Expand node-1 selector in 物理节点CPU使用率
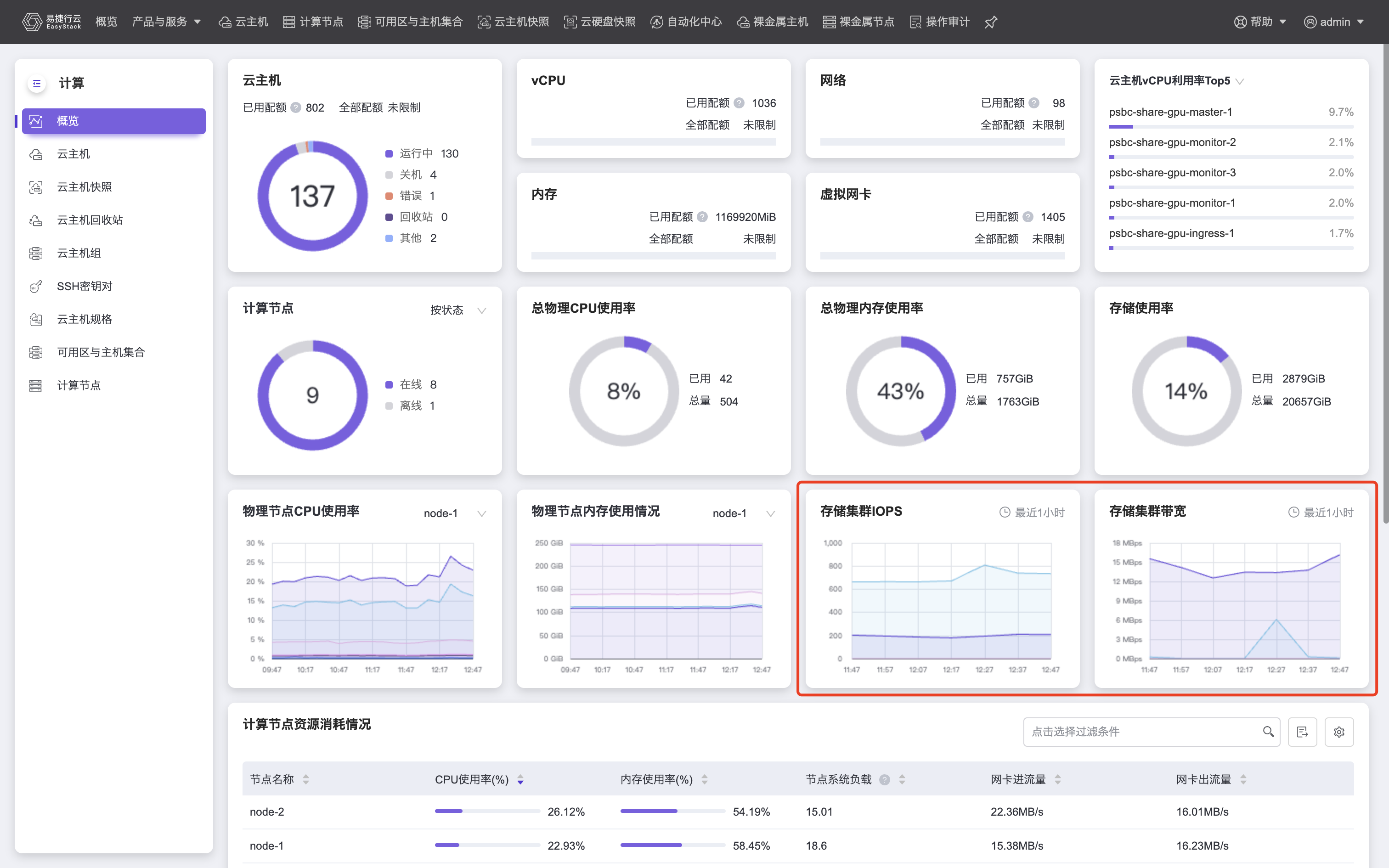The width and height of the screenshot is (1389, 868). 454,513
